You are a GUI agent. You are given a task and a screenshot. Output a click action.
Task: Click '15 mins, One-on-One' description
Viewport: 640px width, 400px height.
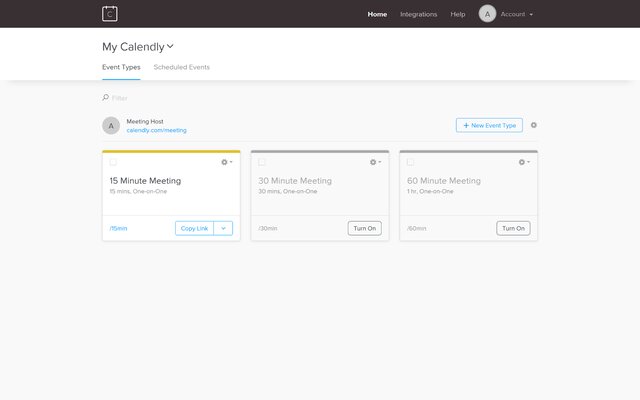click(x=138, y=191)
